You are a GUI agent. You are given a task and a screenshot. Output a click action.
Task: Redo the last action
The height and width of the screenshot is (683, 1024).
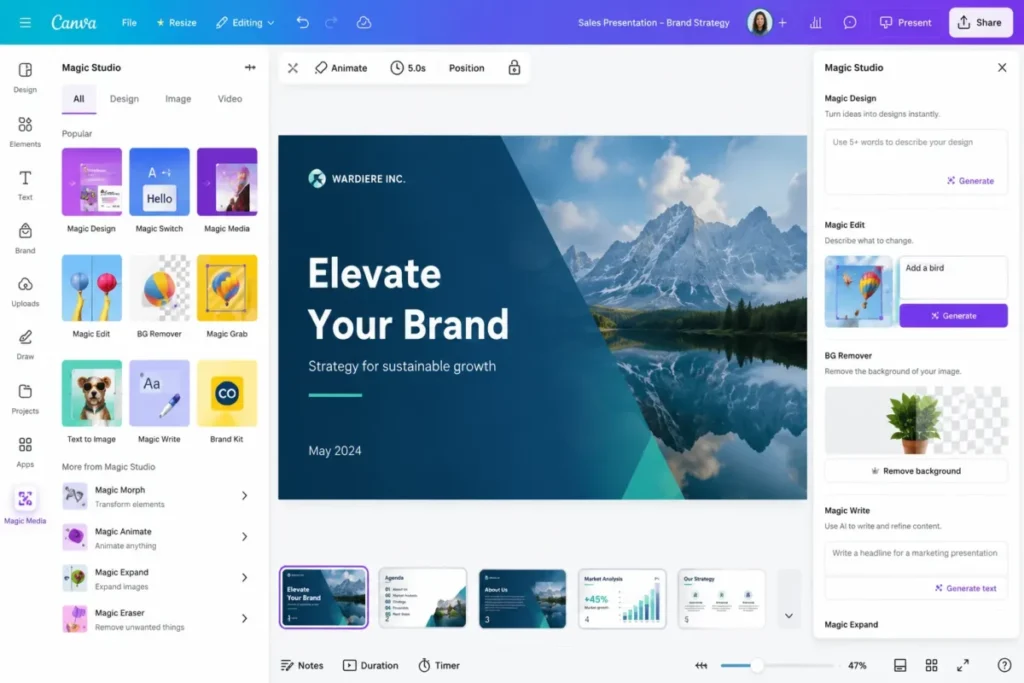pyautogui.click(x=331, y=23)
